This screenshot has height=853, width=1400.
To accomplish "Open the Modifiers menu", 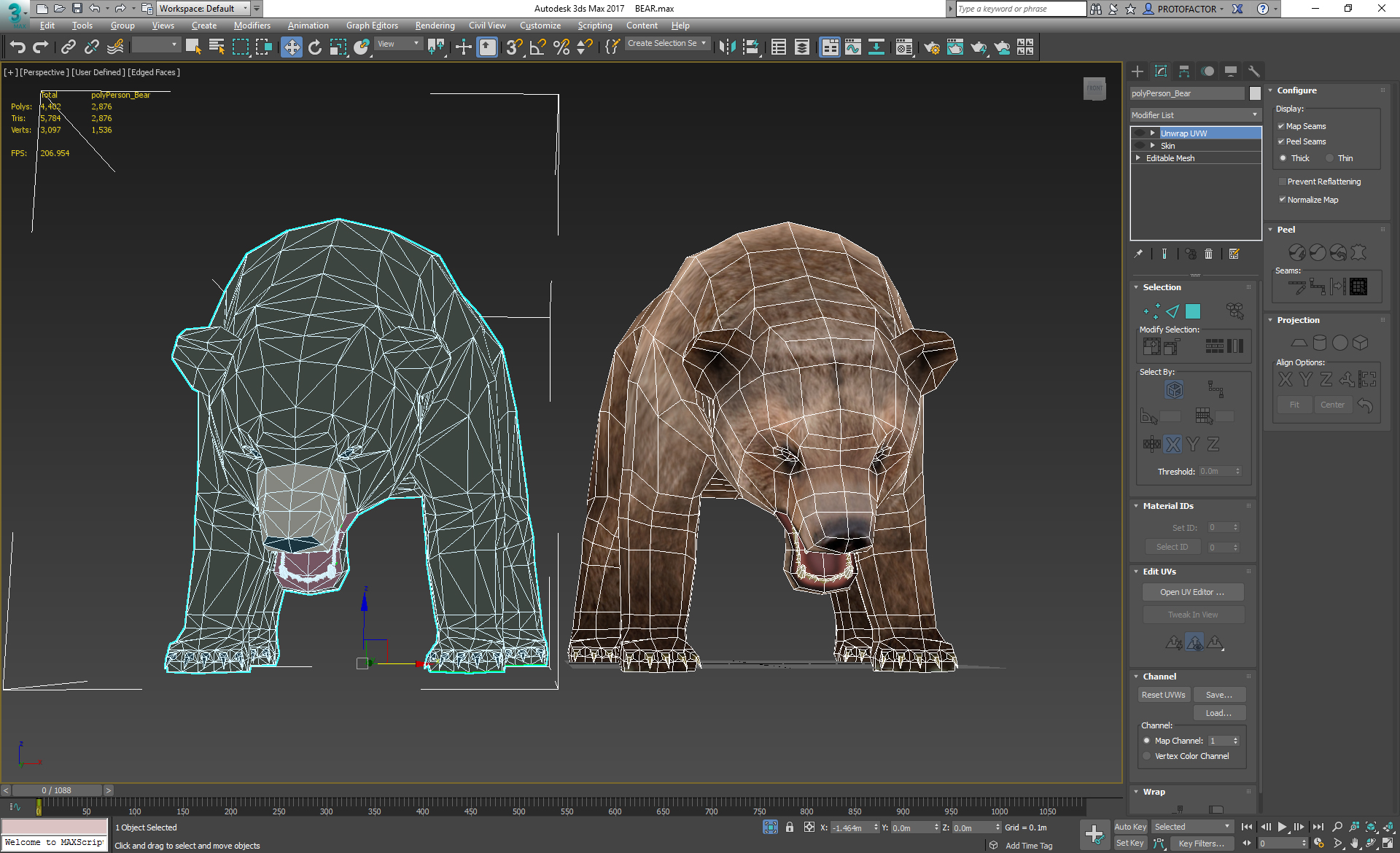I will (252, 25).
